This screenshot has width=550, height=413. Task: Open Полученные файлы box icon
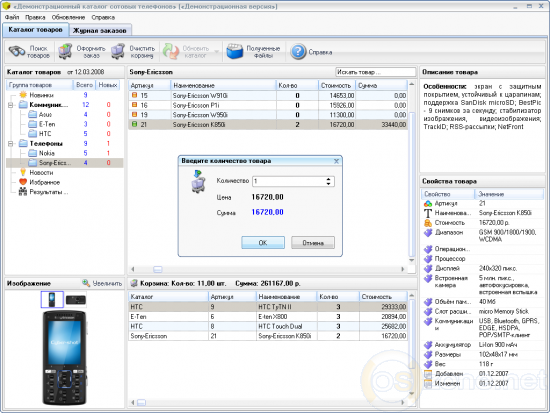coord(235,52)
